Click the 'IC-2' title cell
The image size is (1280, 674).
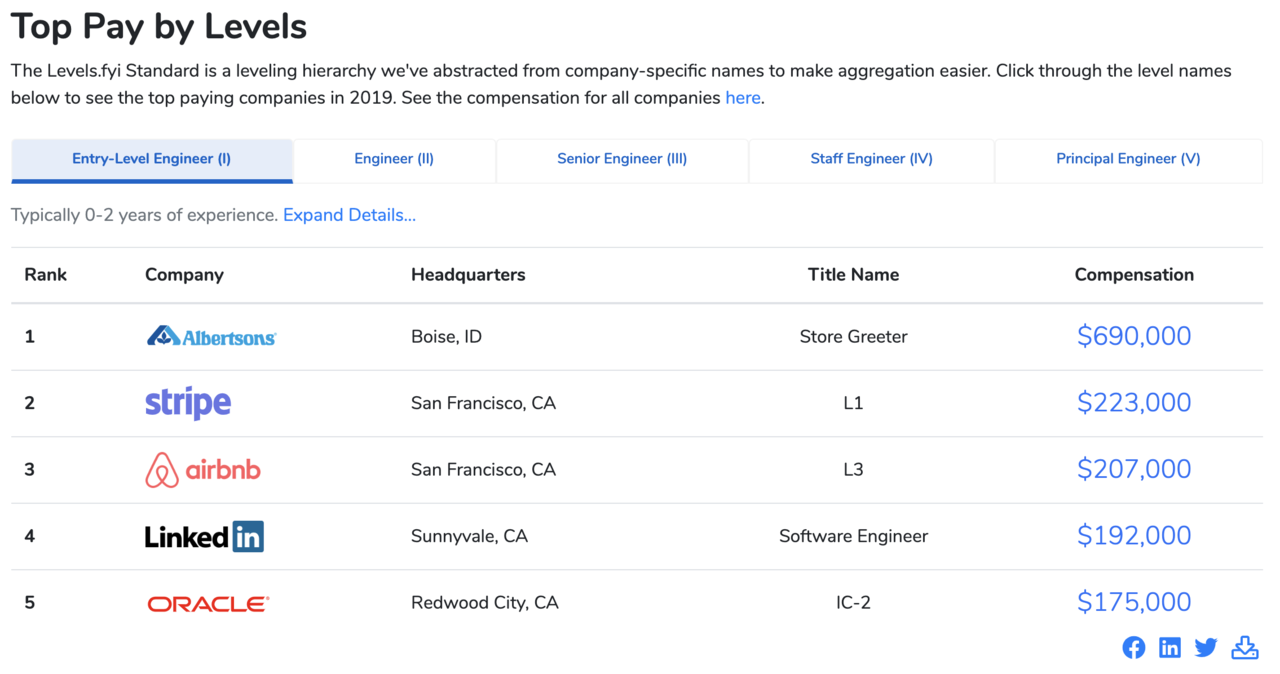(x=853, y=603)
